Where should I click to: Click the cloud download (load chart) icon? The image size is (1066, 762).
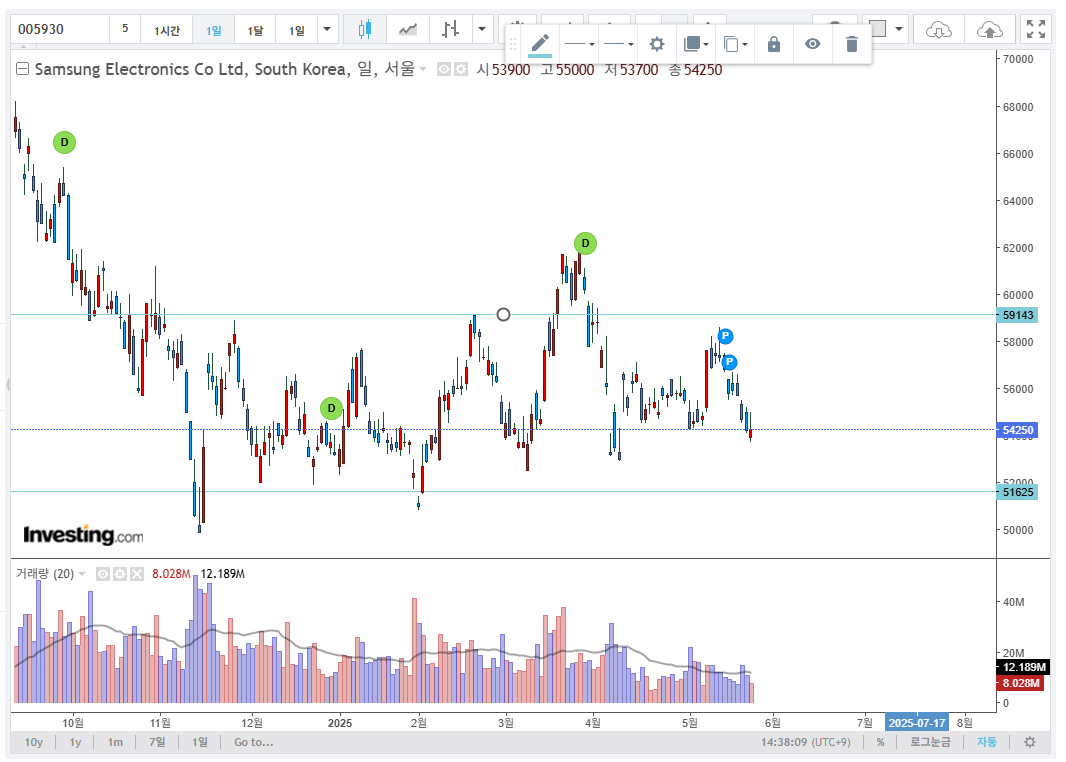coord(939,29)
